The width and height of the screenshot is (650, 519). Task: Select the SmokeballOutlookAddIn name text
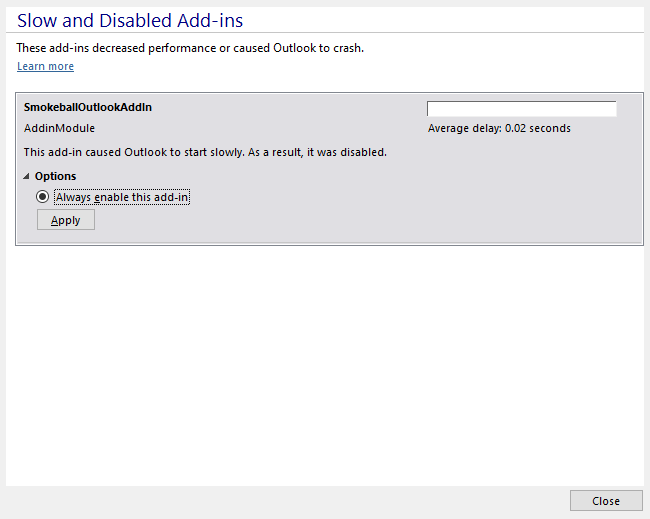88,107
